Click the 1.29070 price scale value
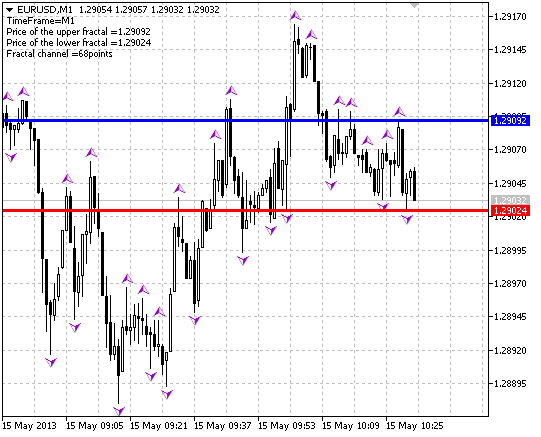 coord(510,150)
